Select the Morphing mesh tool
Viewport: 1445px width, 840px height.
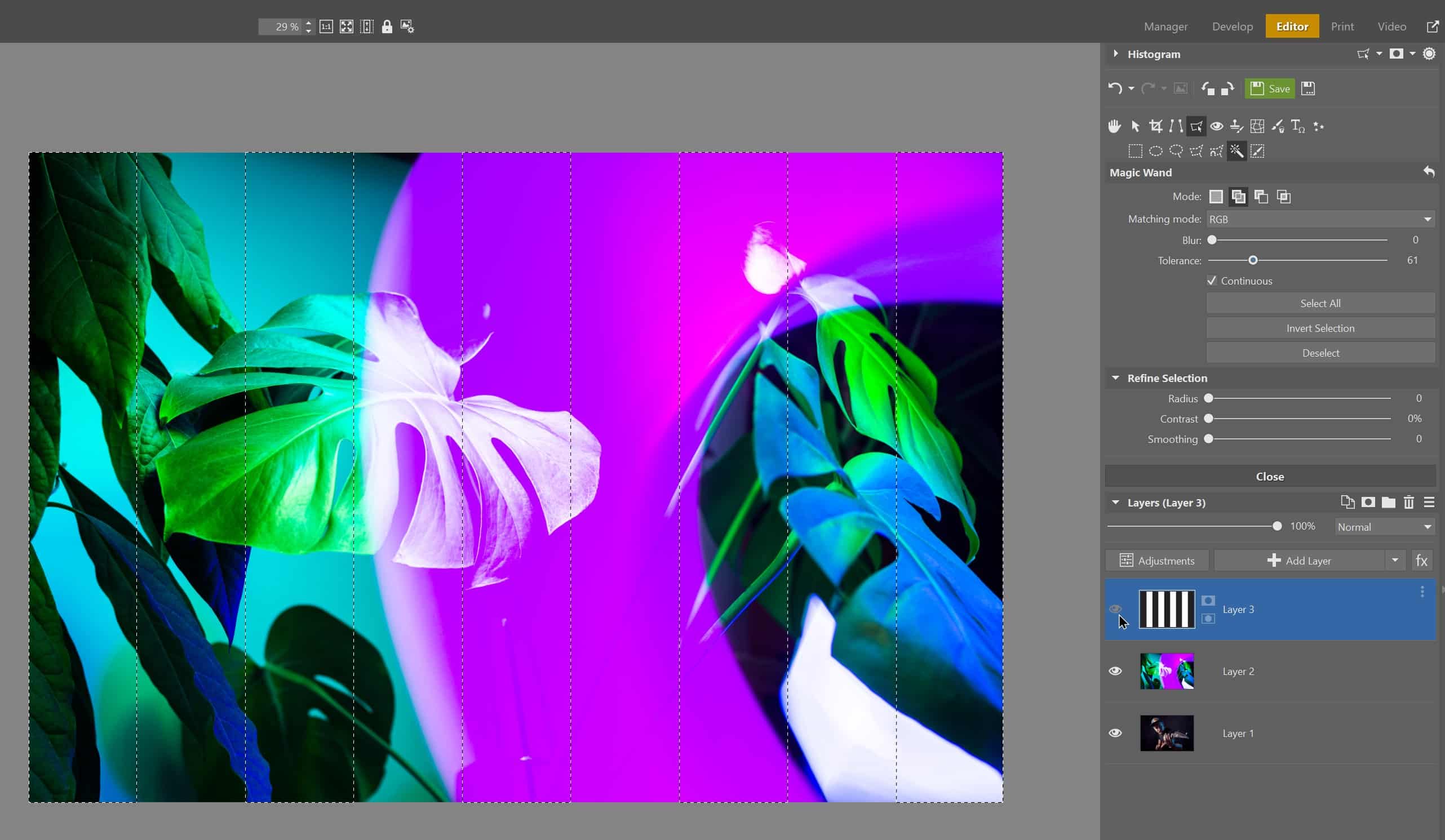[1257, 126]
